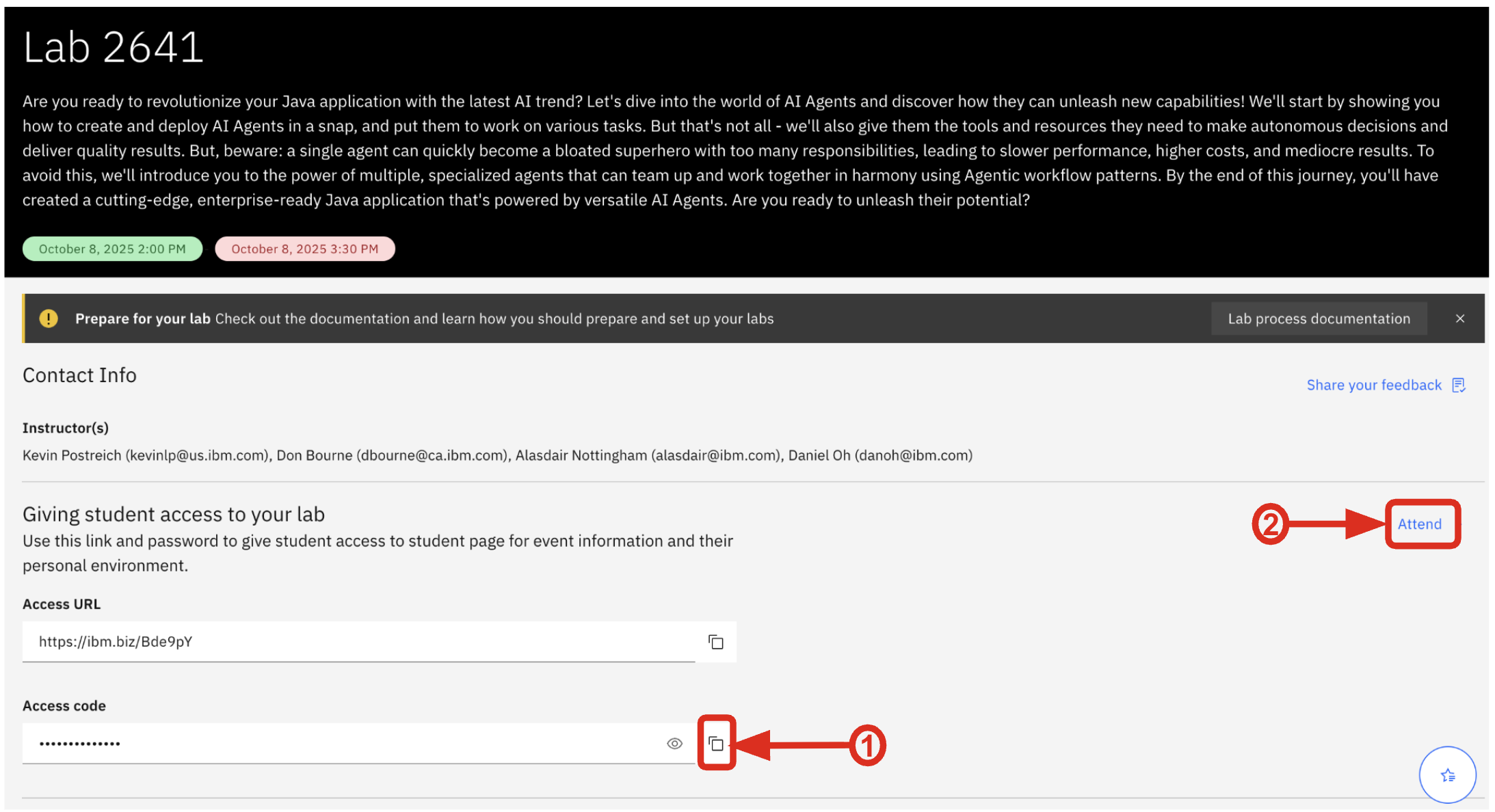The image size is (1495, 812).
Task: Dismiss the Prepare for your lab banner
Action: coord(1460,319)
